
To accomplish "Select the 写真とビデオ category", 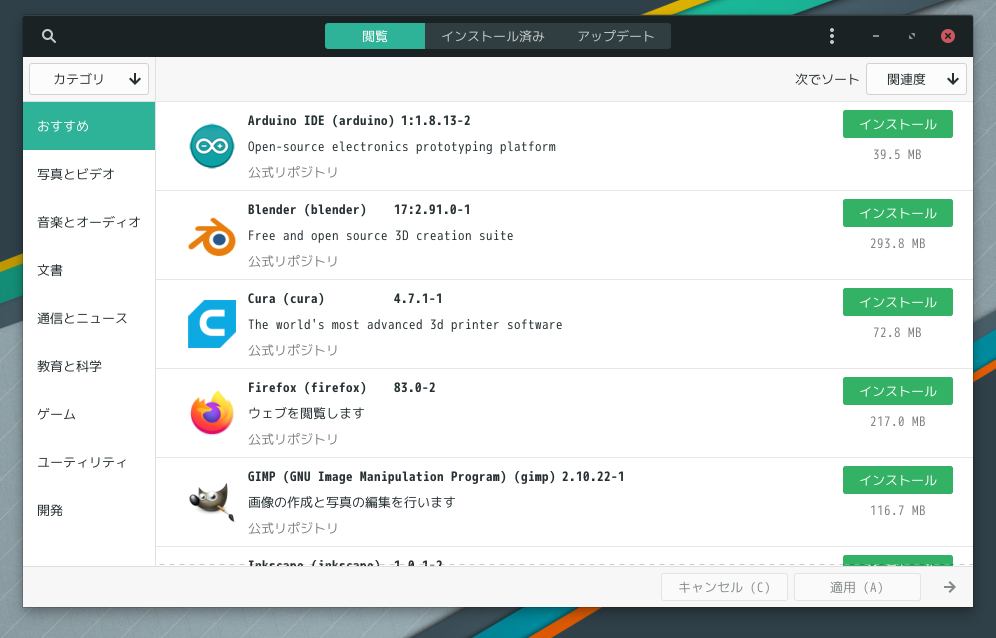I will coord(89,174).
